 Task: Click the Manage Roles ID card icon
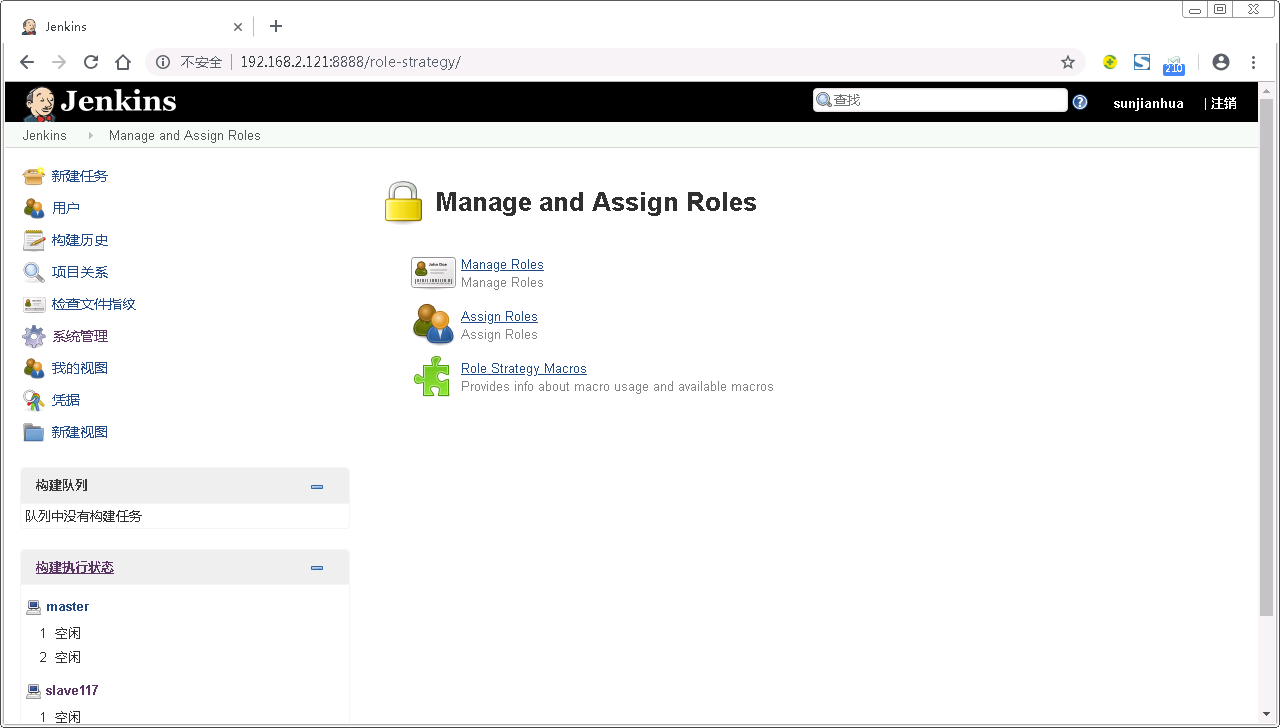(x=433, y=273)
